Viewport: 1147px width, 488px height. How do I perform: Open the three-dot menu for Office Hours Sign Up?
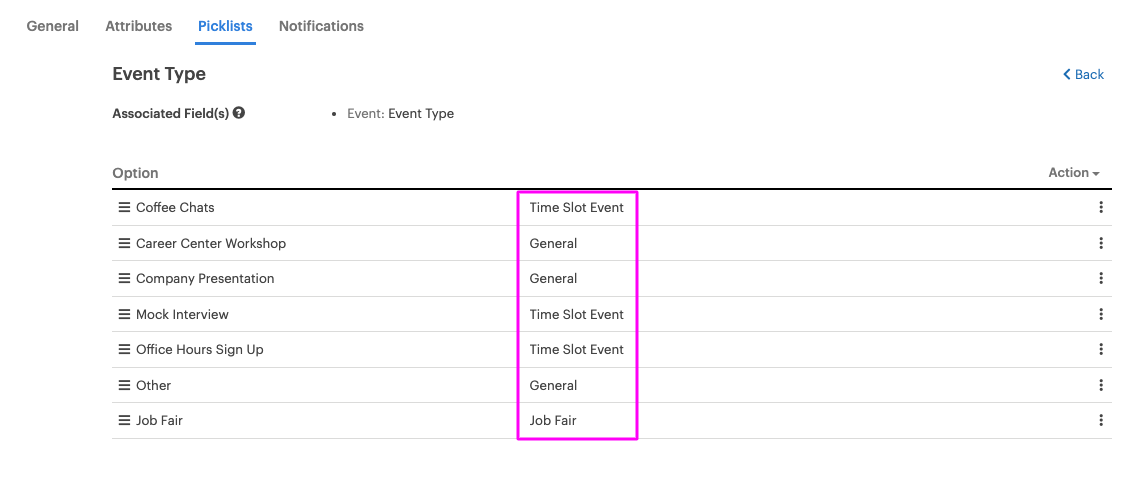click(1100, 350)
